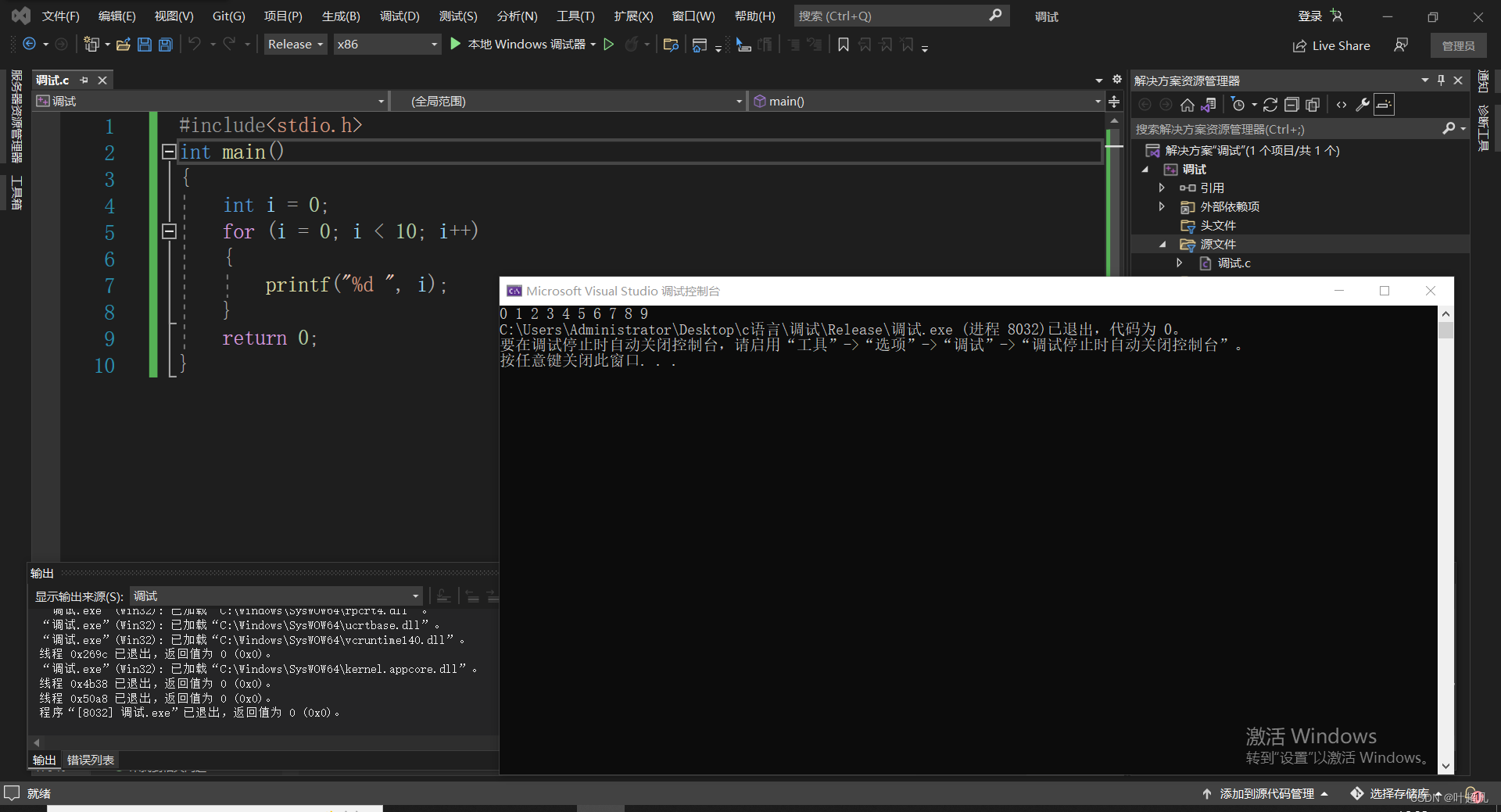This screenshot has height=812, width=1501.
Task: Click the New Project toolbar icon
Action: point(91,45)
